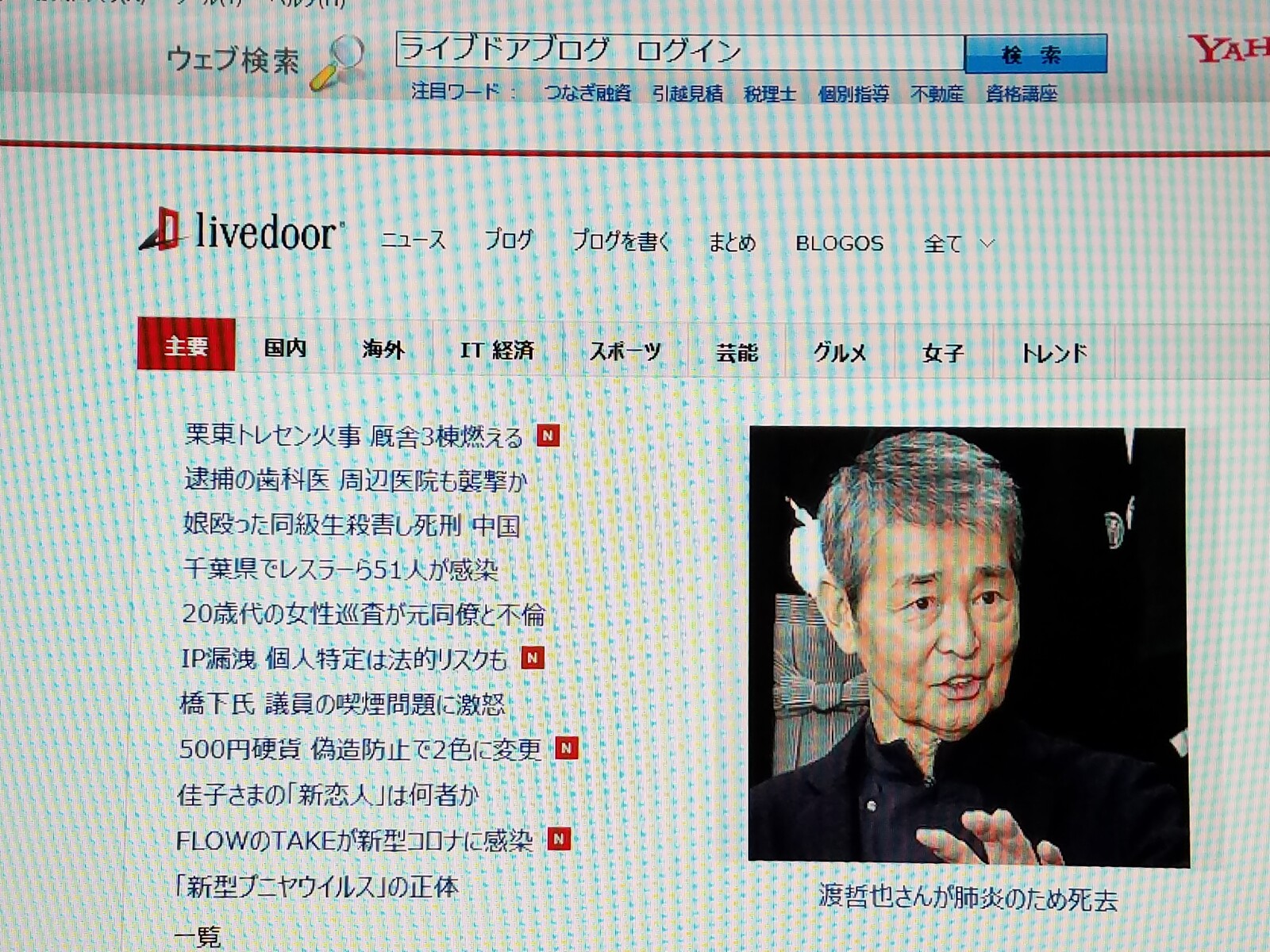
Task: Click the N badge beside 500円硬貨 headline
Action: pyautogui.click(x=566, y=747)
